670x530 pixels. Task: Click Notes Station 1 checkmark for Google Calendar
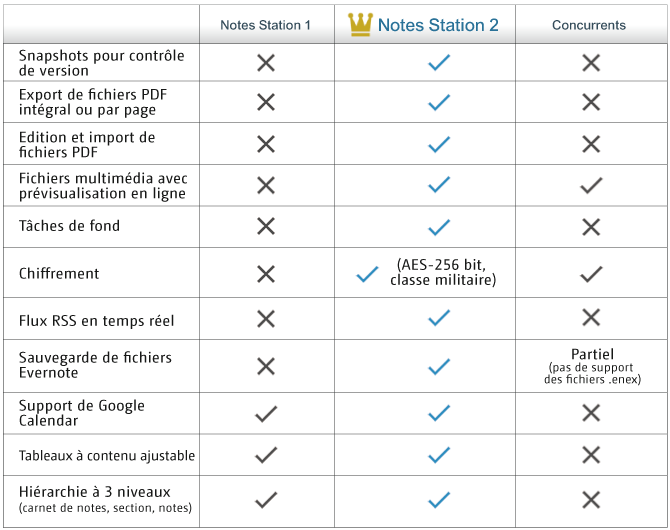(x=265, y=413)
